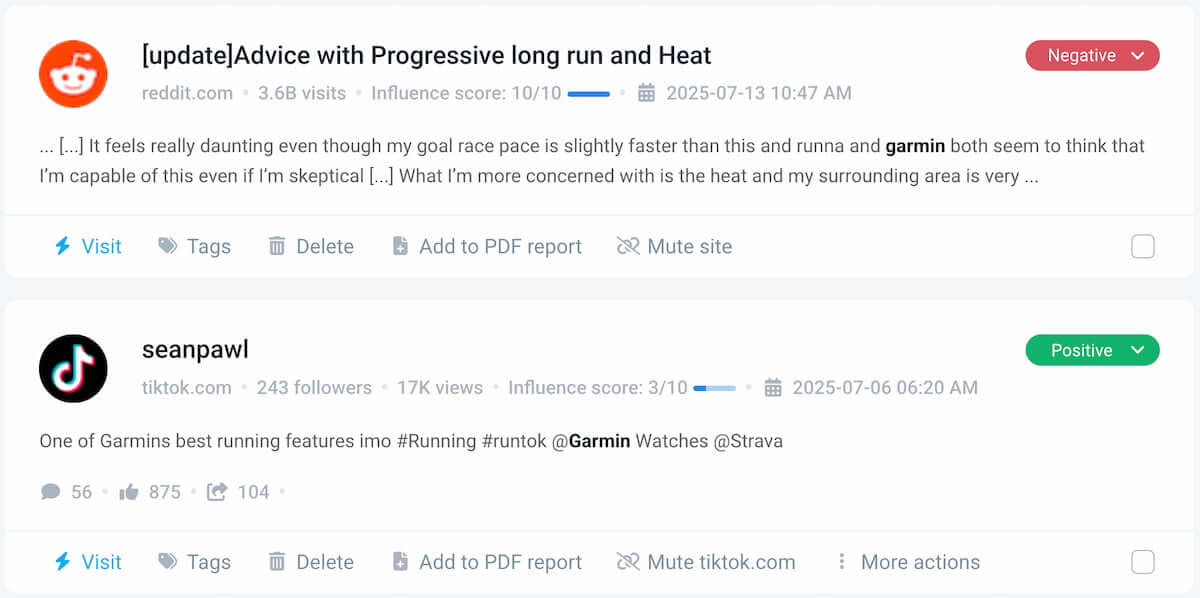Screen dimensions: 1200x598
Task: Click the thumbs-up likes icon showing 875
Action: tap(129, 492)
